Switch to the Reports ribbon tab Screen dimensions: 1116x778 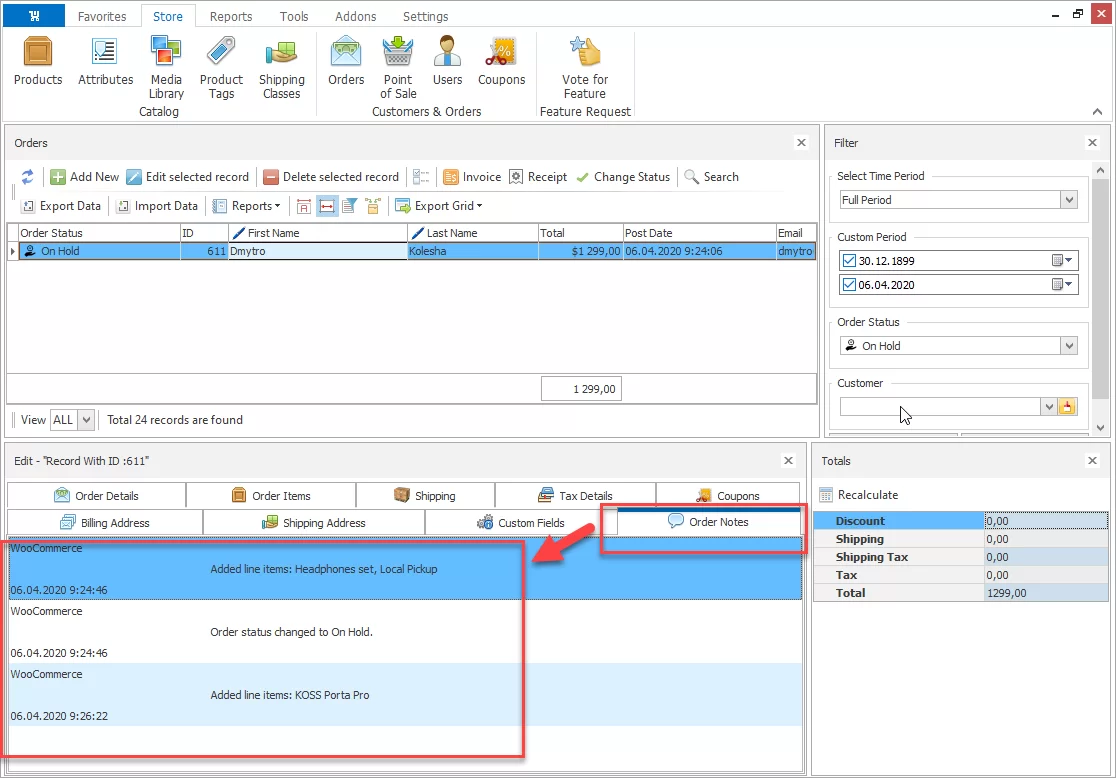(x=231, y=16)
